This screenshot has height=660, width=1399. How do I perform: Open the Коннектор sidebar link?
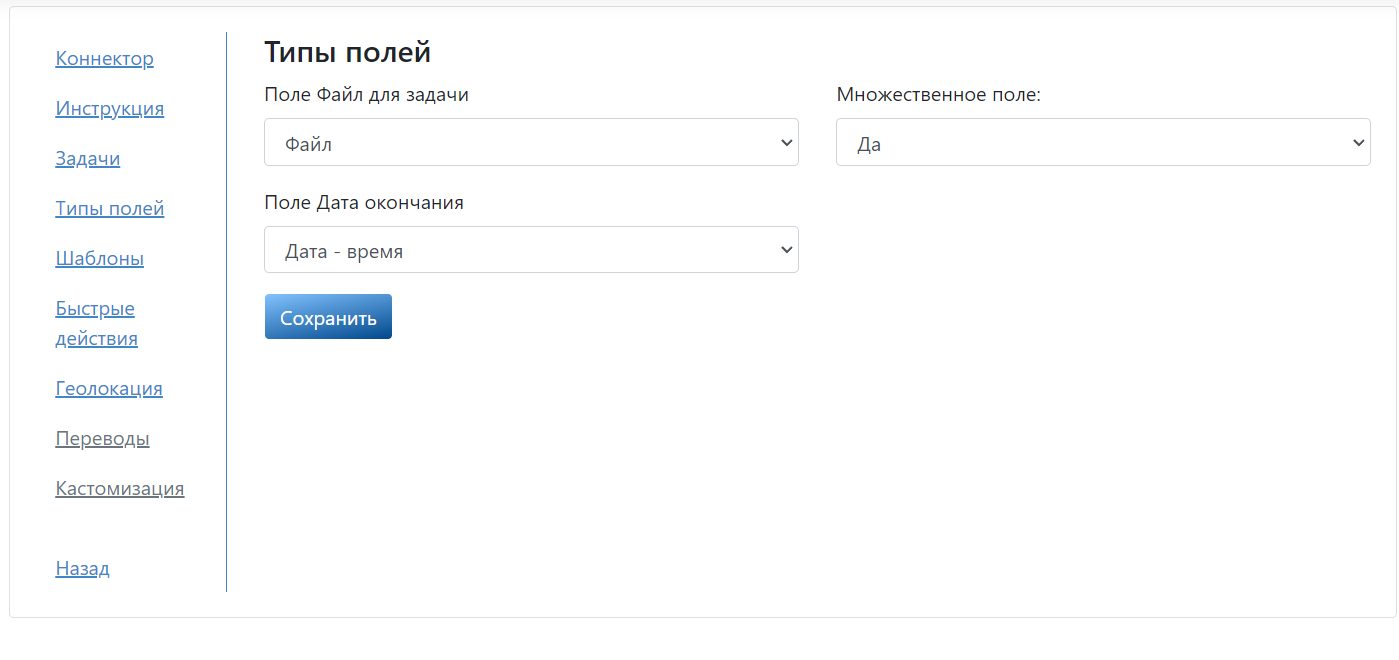[x=104, y=58]
